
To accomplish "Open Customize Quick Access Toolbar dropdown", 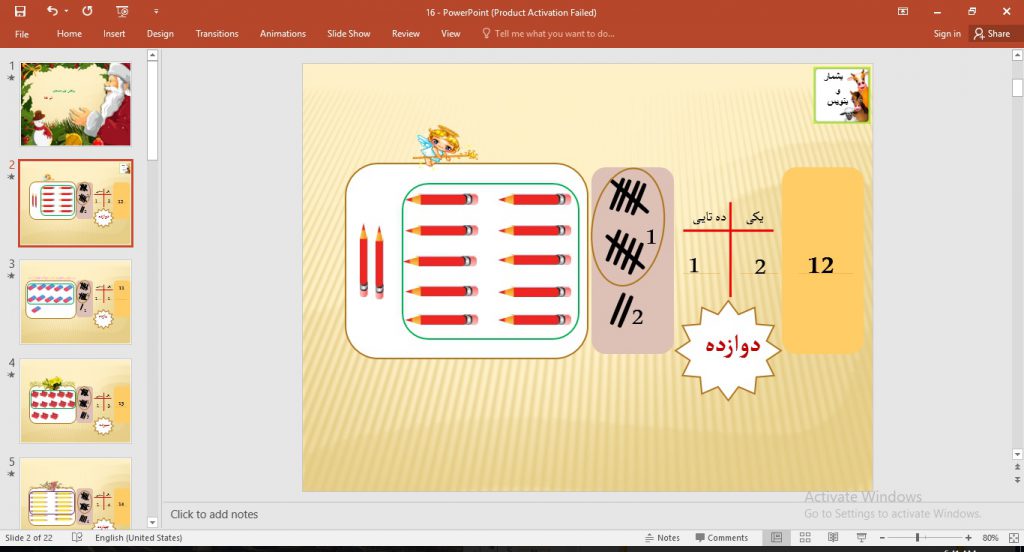I will click(156, 12).
